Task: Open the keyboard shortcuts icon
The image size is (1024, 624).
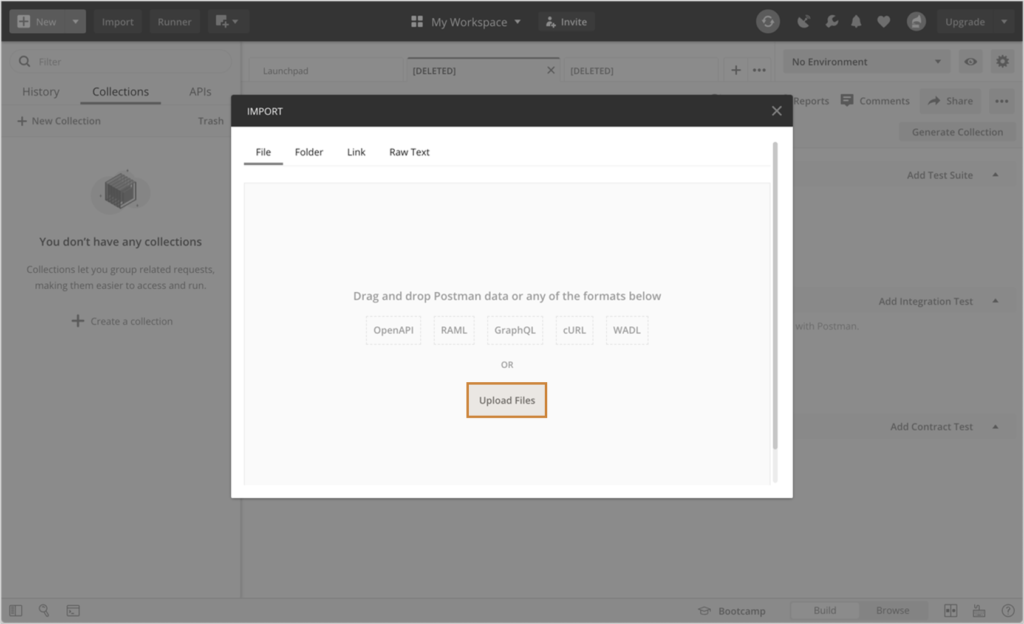Action: click(x=979, y=610)
